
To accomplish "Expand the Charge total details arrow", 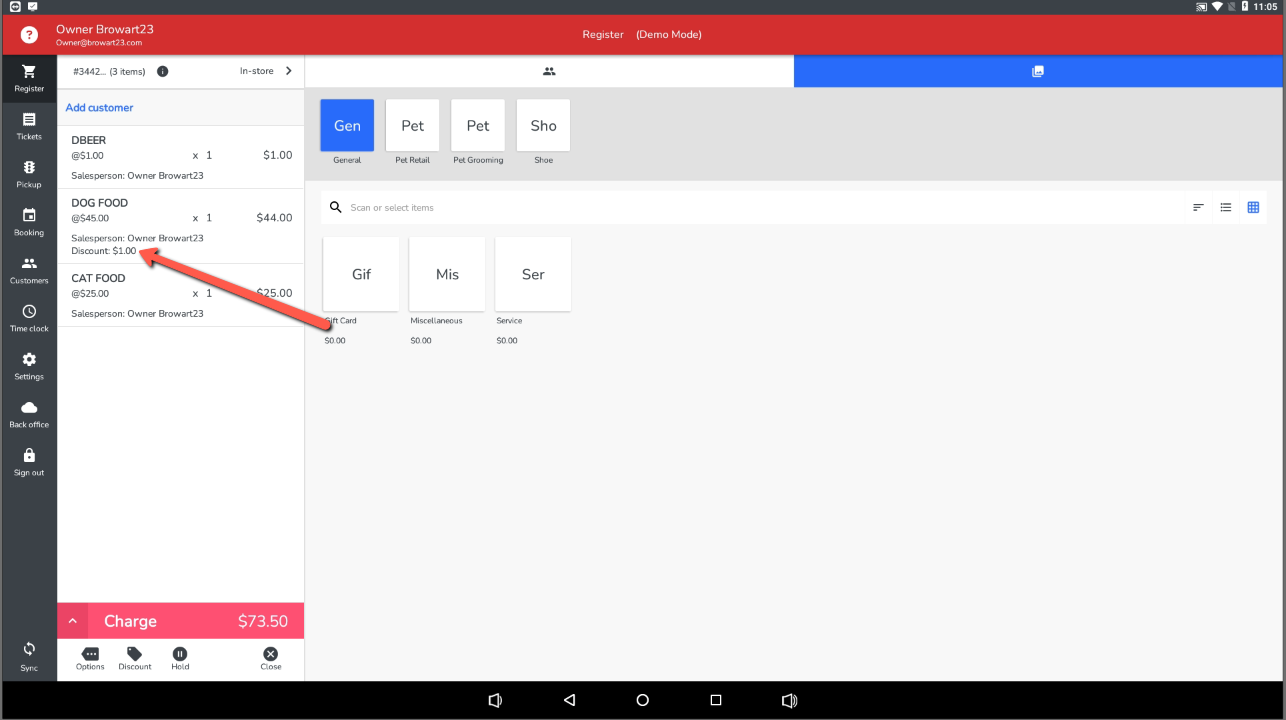I will 73,621.
